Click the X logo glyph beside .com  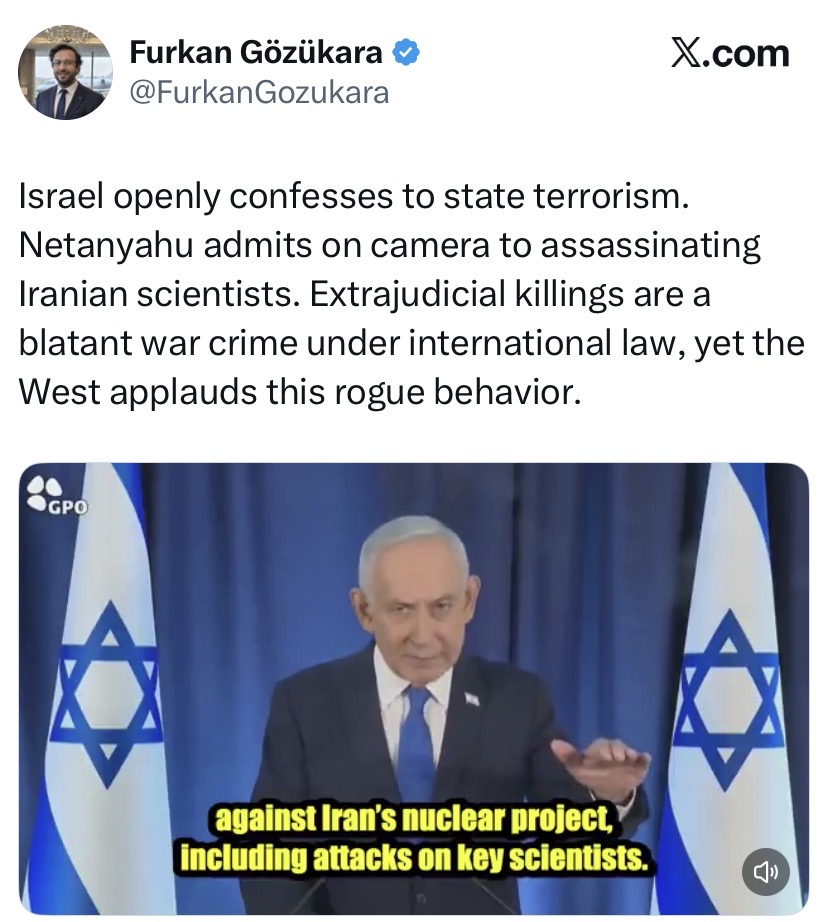point(685,54)
